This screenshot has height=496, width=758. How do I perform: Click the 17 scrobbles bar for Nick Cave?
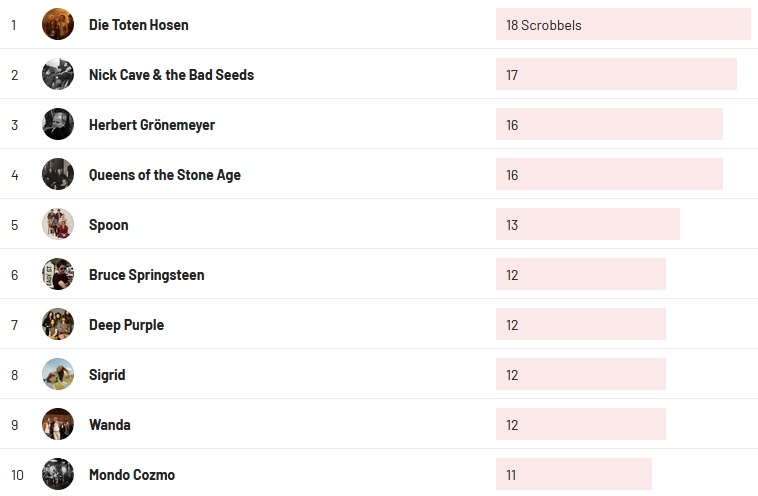pyautogui.click(x=615, y=75)
